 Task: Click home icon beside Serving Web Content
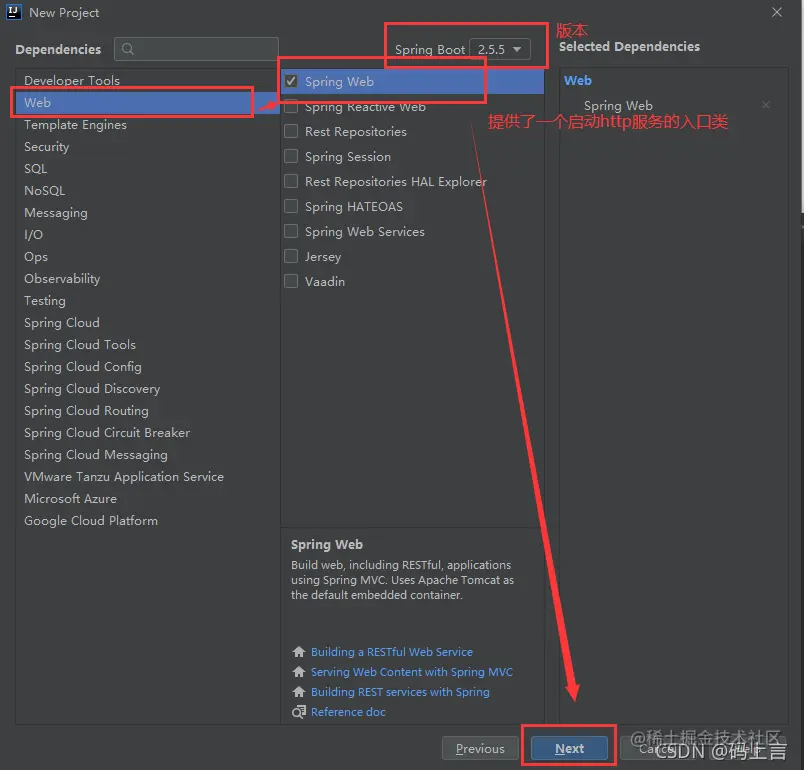298,672
